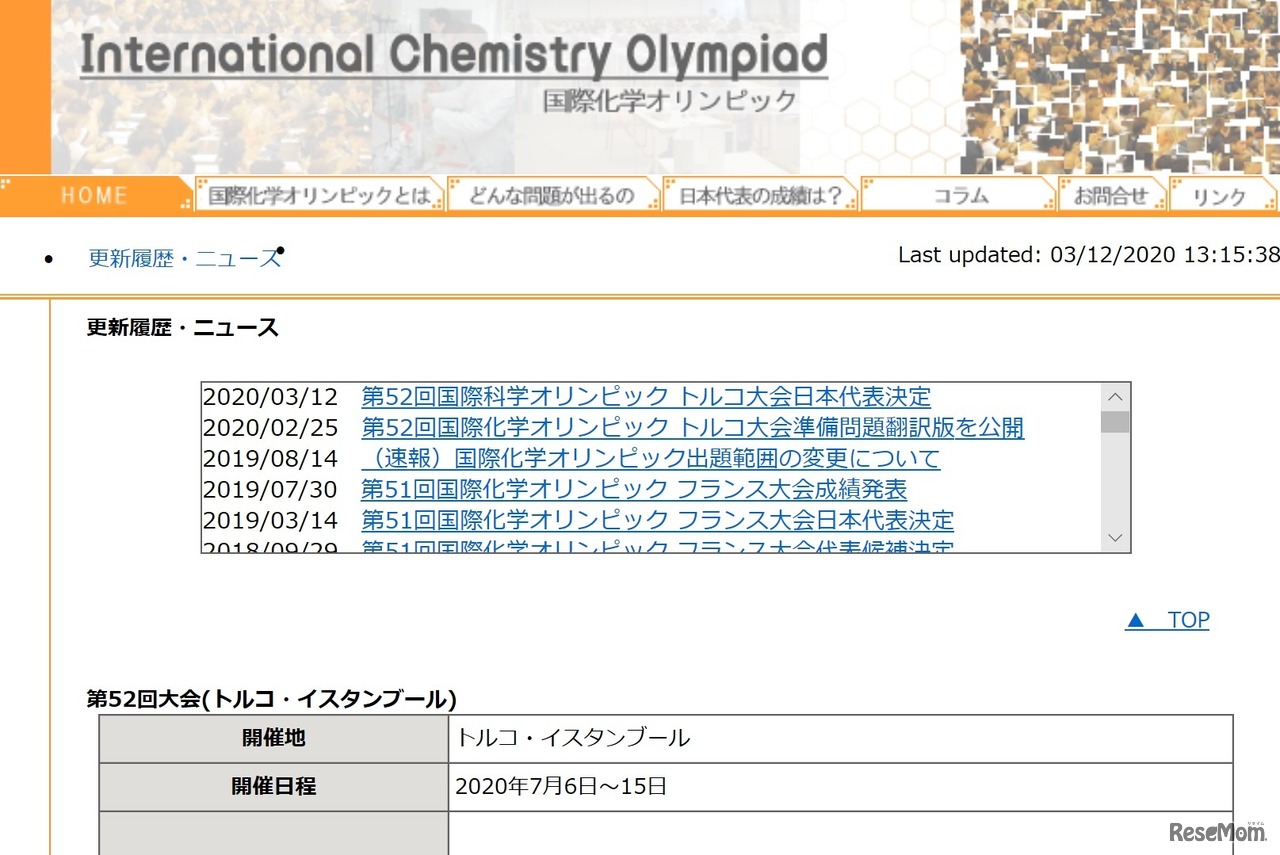
Task: Click the 出題範囲の変更について news link
Action: [649, 458]
